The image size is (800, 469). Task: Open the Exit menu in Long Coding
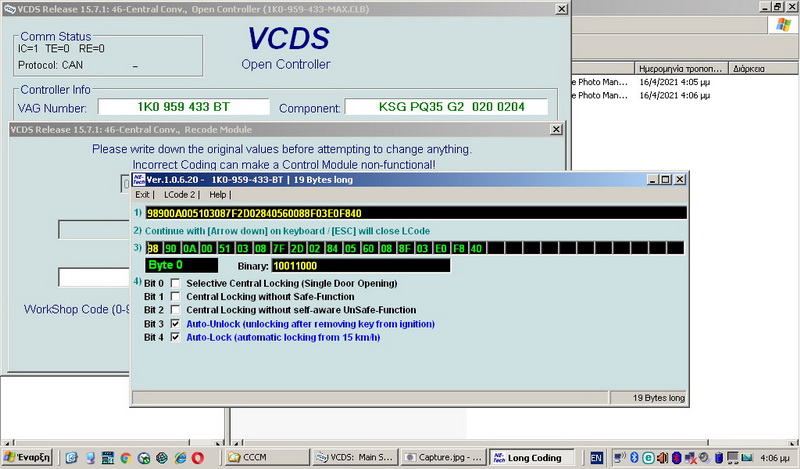click(x=142, y=194)
